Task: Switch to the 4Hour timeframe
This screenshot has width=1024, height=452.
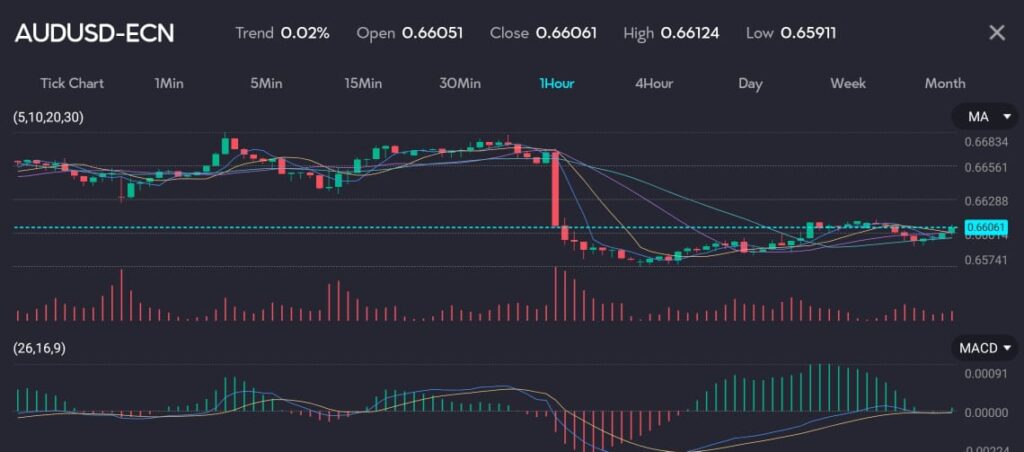Action: click(654, 83)
